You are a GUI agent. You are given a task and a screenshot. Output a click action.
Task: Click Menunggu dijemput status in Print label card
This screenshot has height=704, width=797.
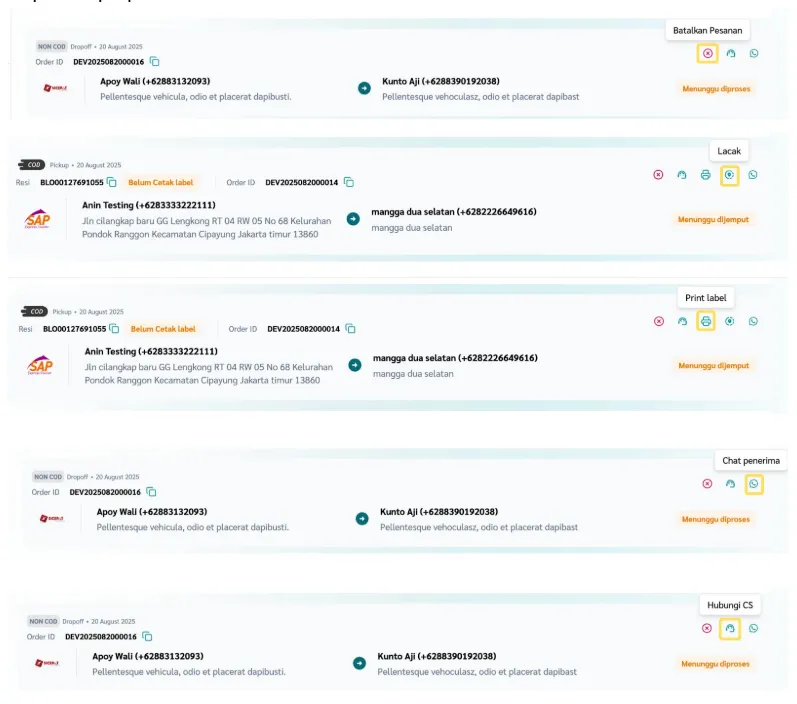click(x=713, y=366)
